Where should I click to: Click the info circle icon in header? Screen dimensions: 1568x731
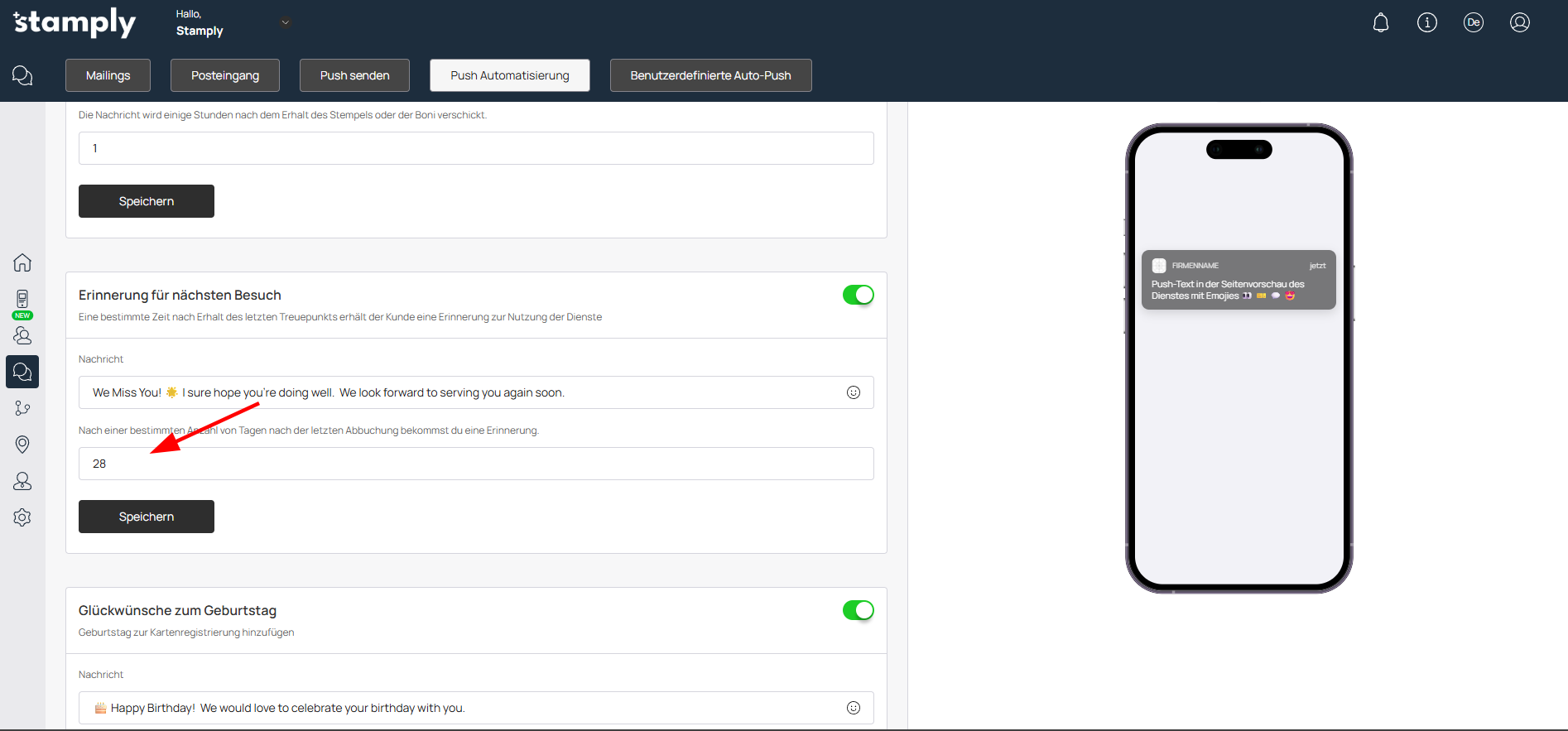coord(1426,23)
